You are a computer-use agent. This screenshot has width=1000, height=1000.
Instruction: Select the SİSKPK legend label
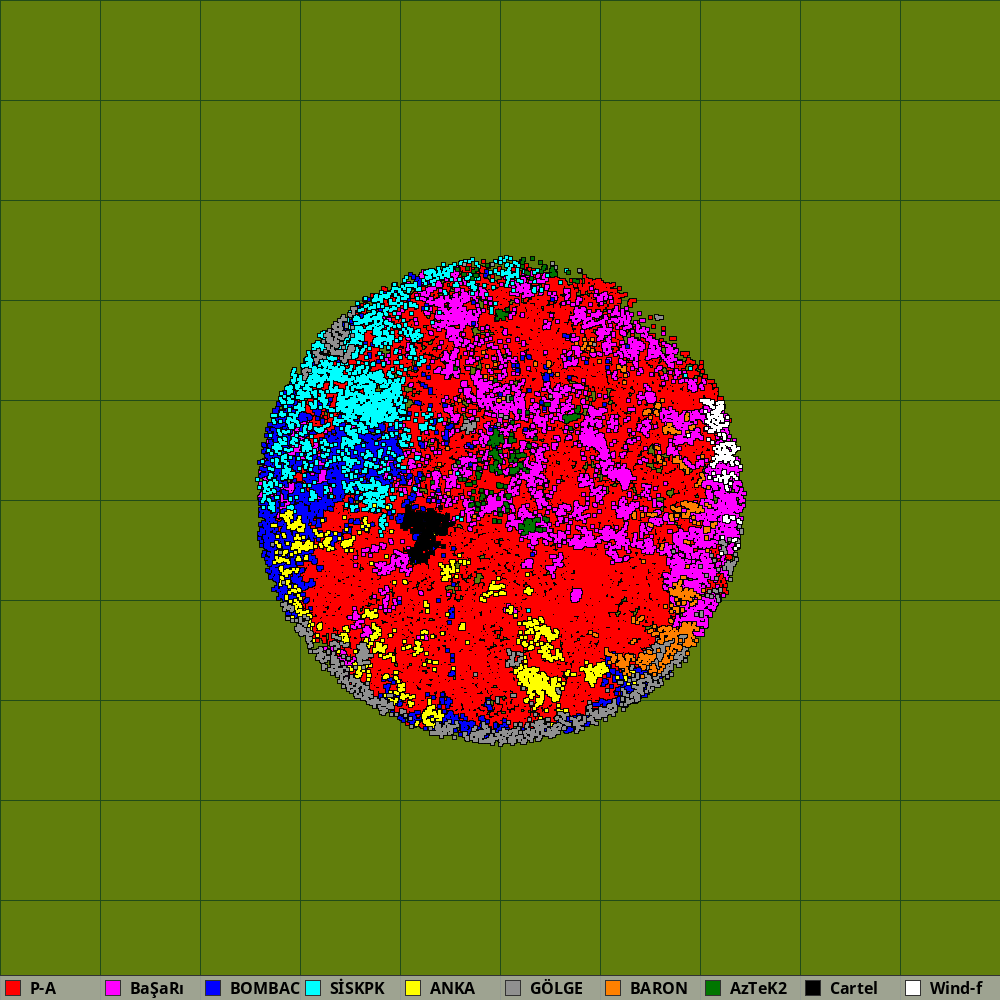point(357,988)
